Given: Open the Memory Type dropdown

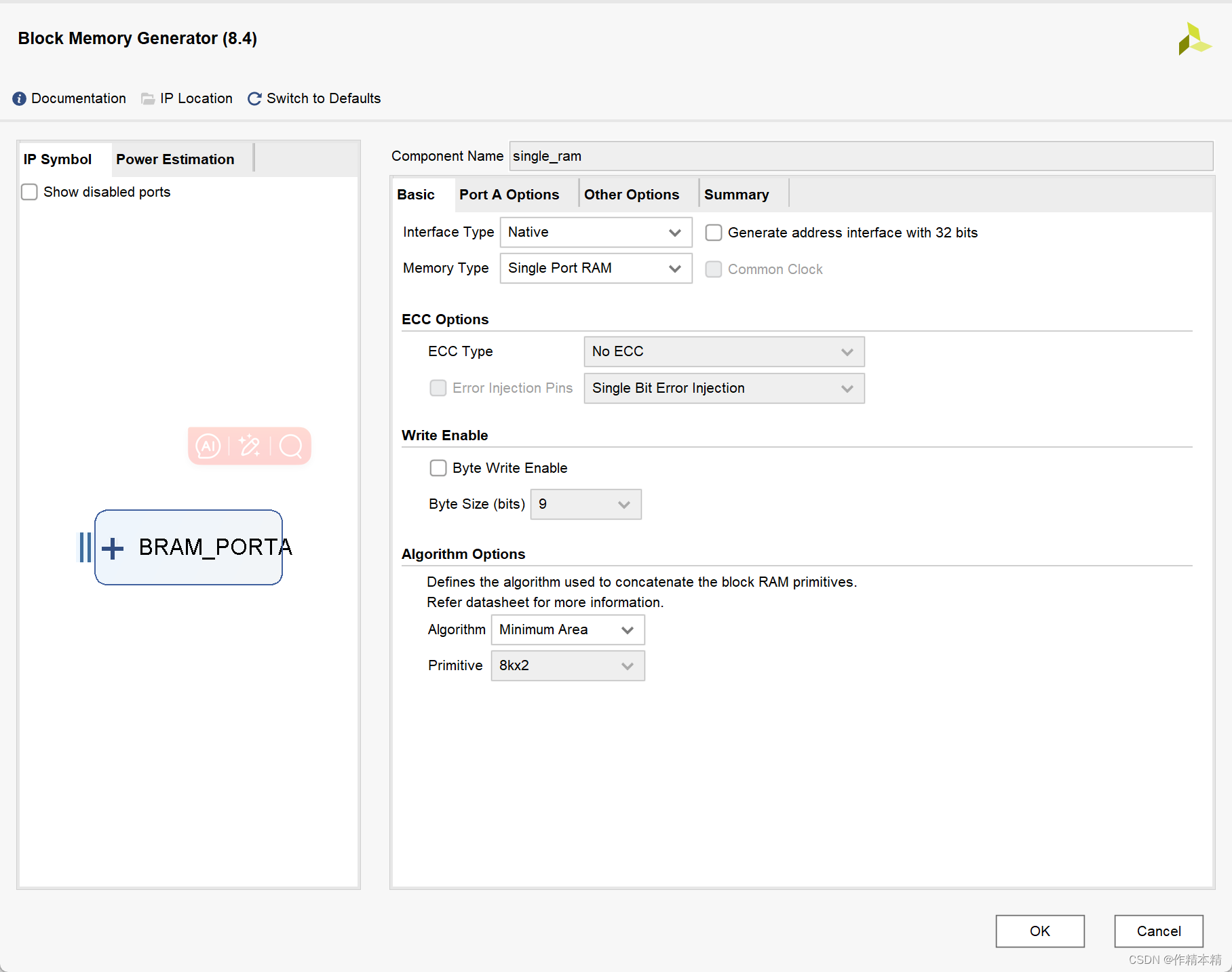Looking at the screenshot, I should click(596, 269).
